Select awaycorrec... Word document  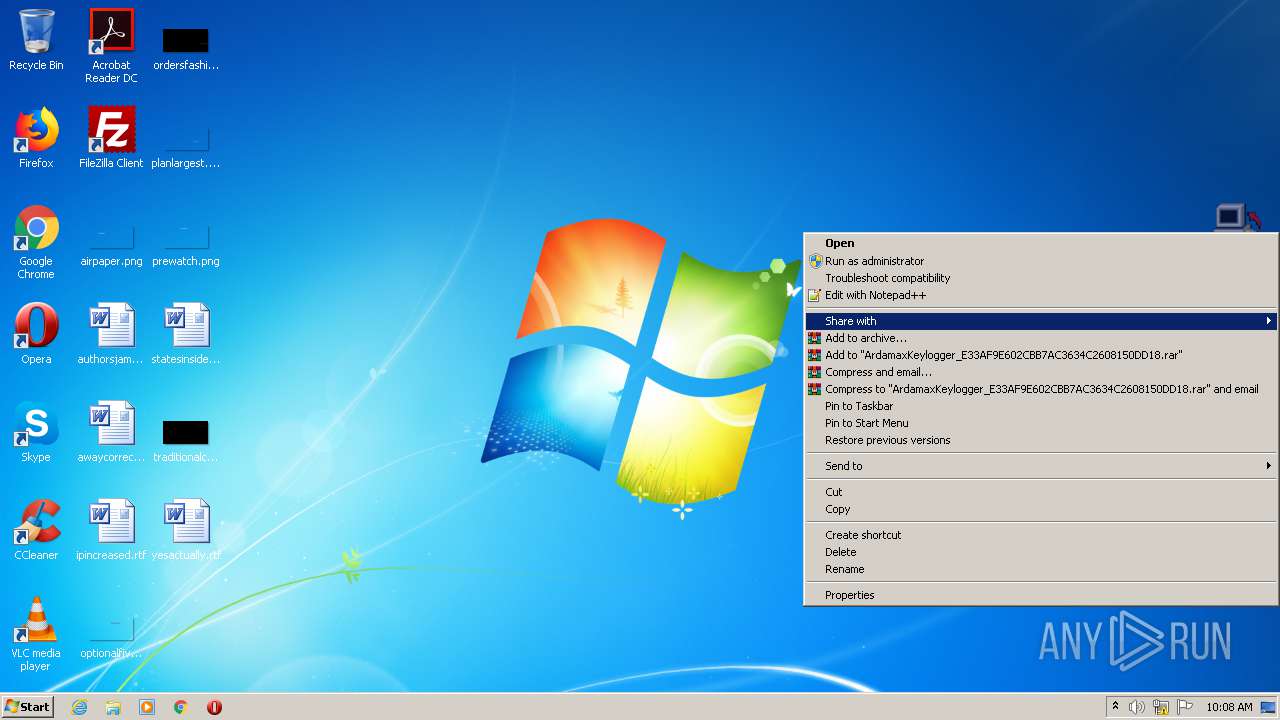point(111,432)
